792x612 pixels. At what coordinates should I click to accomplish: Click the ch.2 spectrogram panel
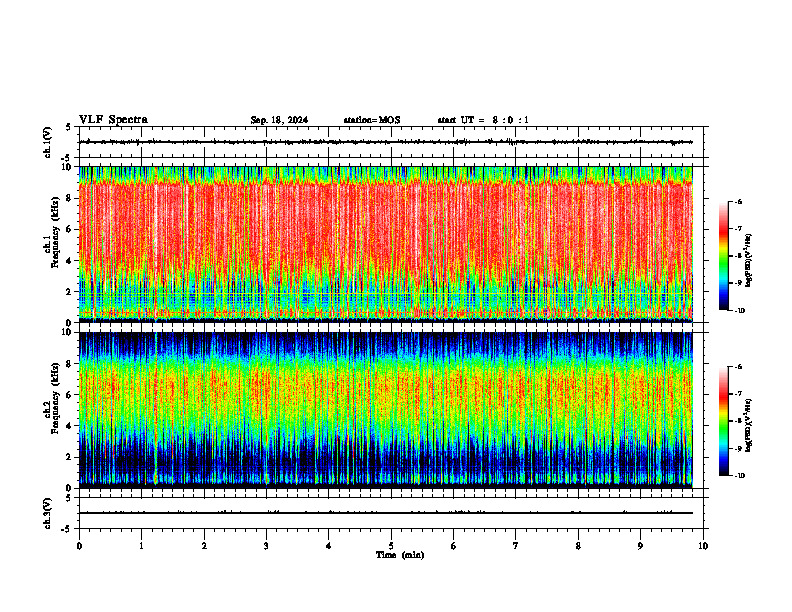click(386, 410)
